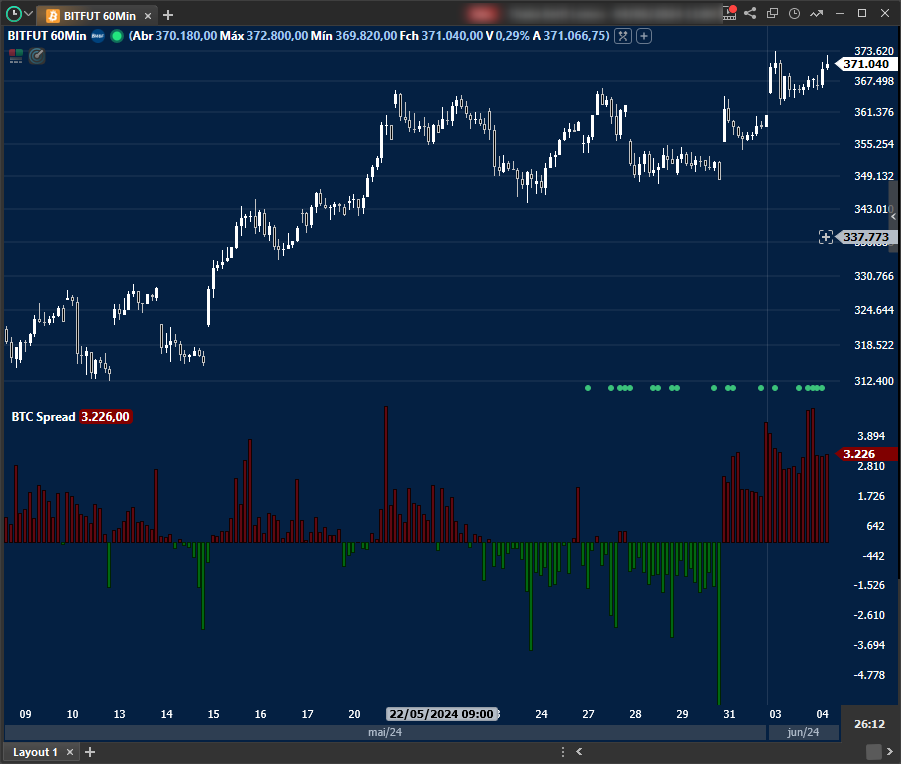Click the detach window icon
901x764 pixels.
tap(772, 13)
